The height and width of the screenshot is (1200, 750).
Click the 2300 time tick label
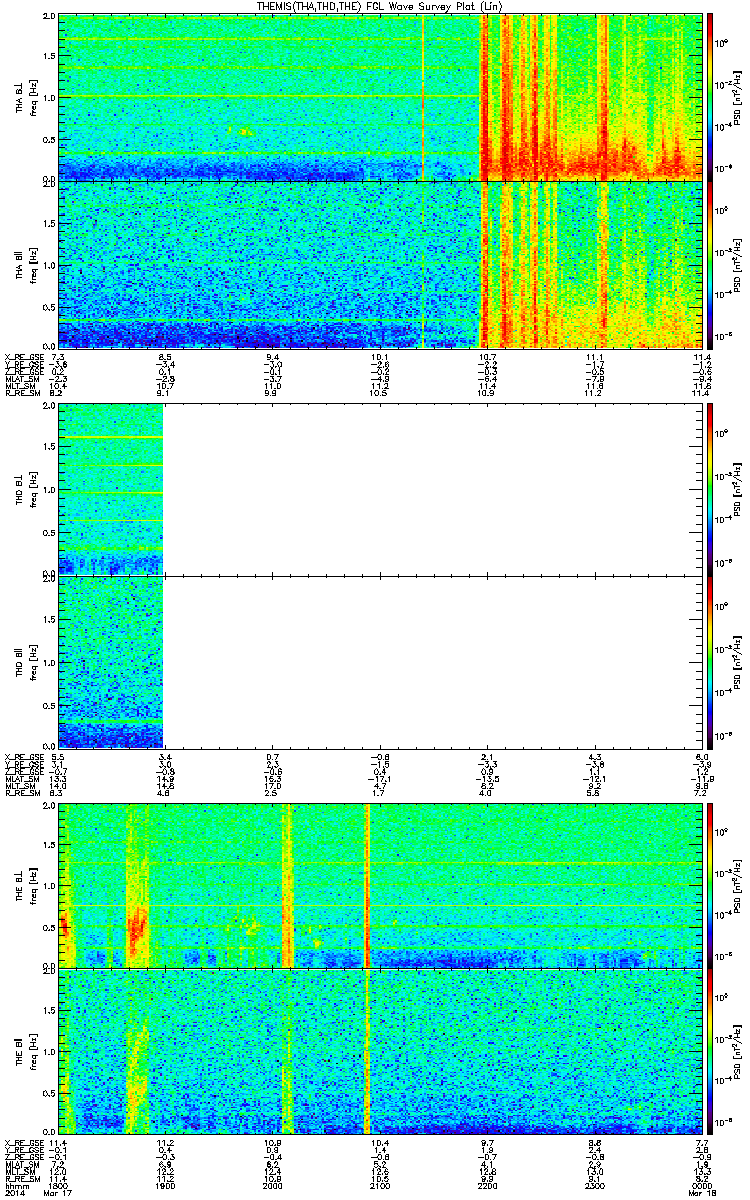pyautogui.click(x=594, y=1185)
